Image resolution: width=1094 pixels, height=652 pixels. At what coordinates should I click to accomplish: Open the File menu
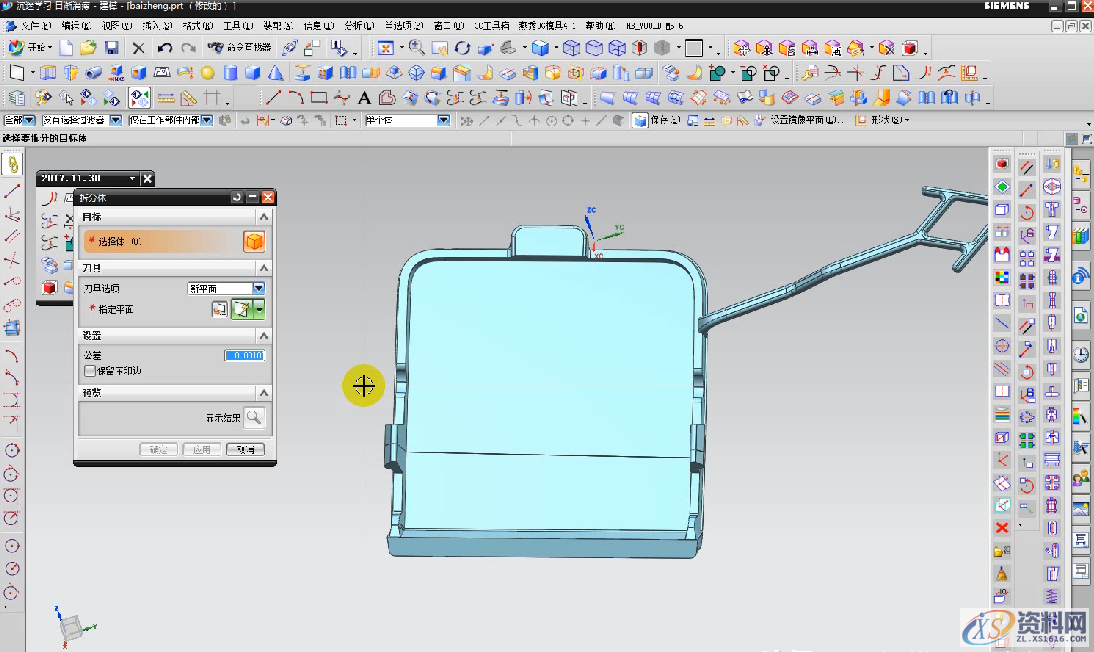(35, 25)
